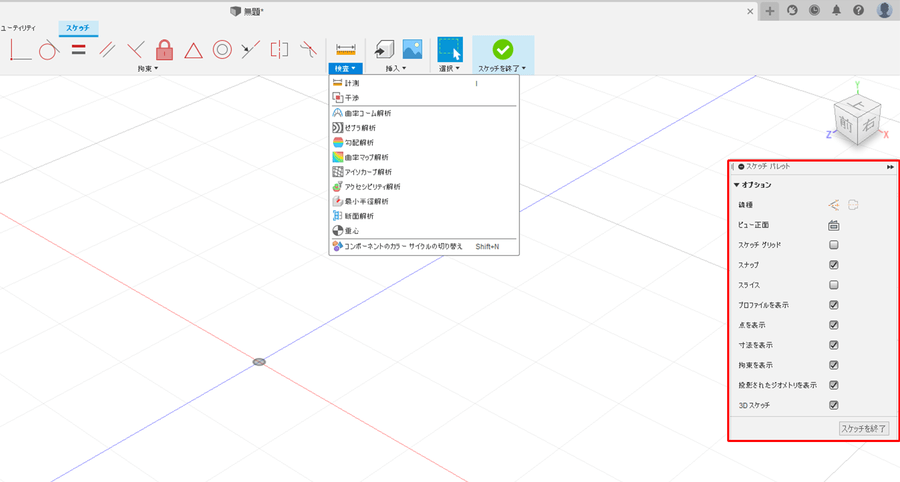
Task: Choose 曲率マップ解析 from the menu
Action: coord(424,157)
